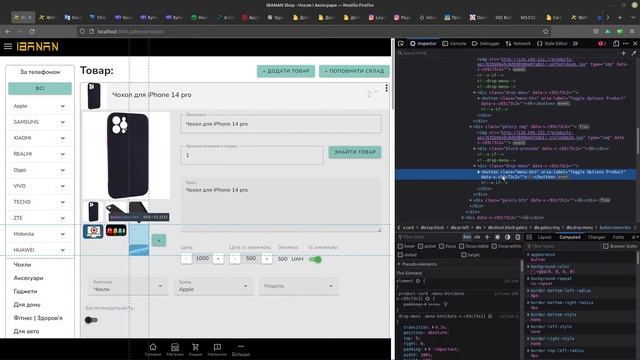640x360 pixels.
Task: Click the teal add-image plus button in gallery
Action: [x=159, y=240]
